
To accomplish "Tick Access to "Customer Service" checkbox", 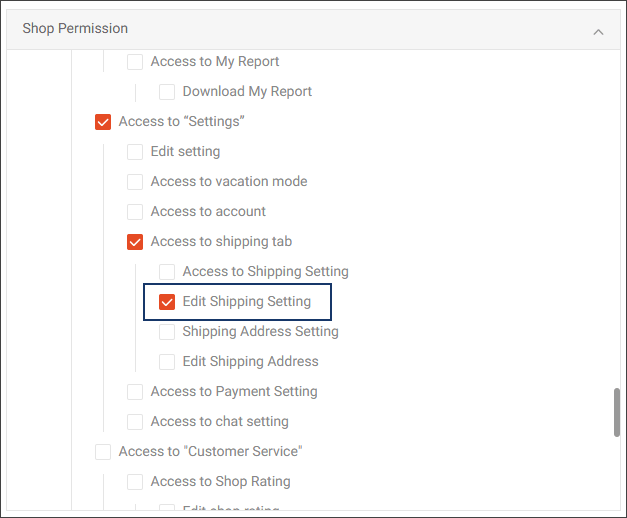I will coord(103,452).
